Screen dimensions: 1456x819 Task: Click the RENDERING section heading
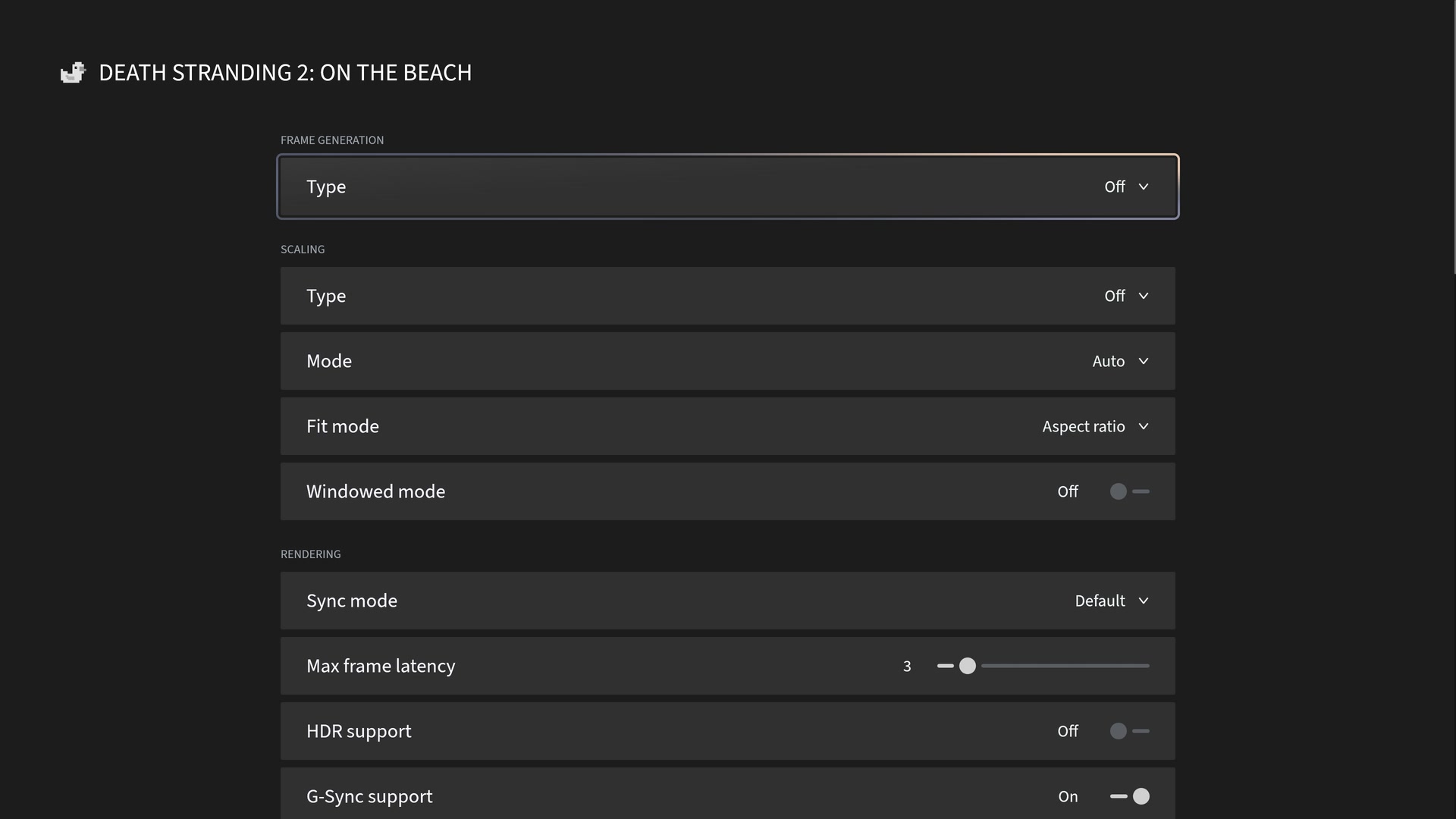(311, 554)
